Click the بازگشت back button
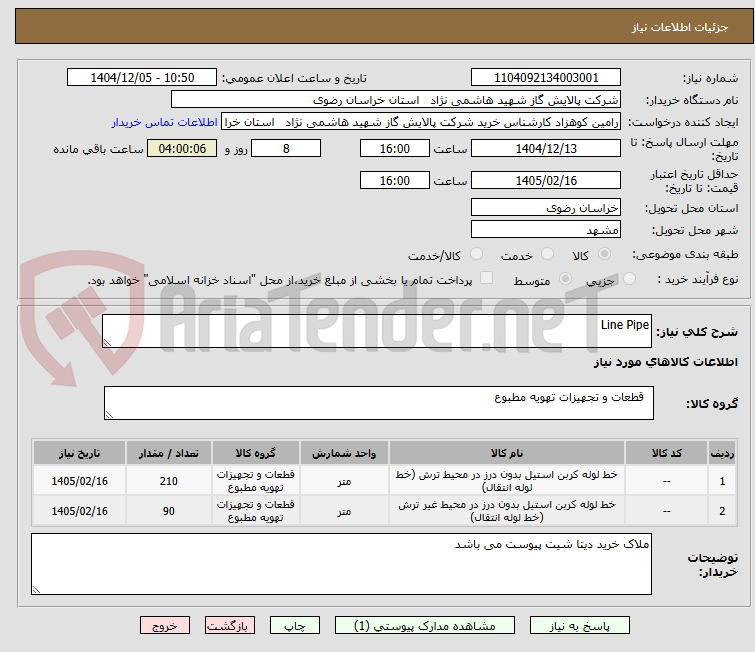755x652 pixels. coord(230,626)
